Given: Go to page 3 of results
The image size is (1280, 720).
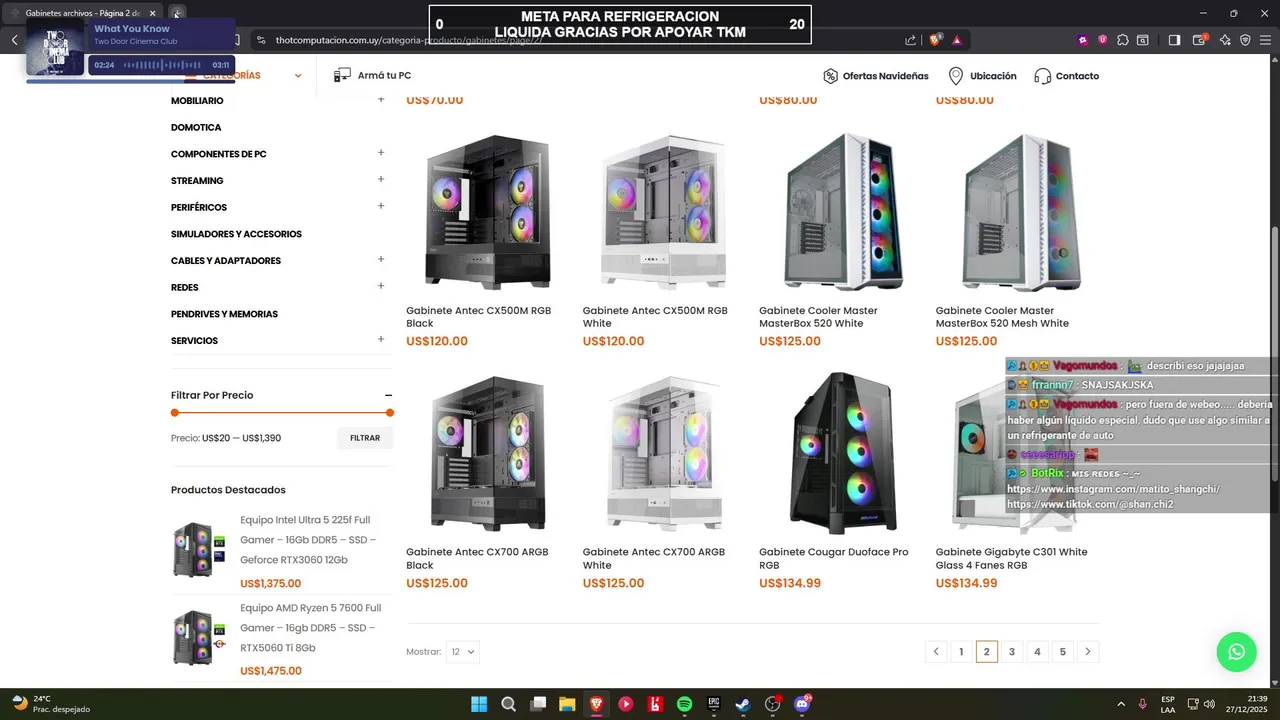Looking at the screenshot, I should pyautogui.click(x=1012, y=652).
